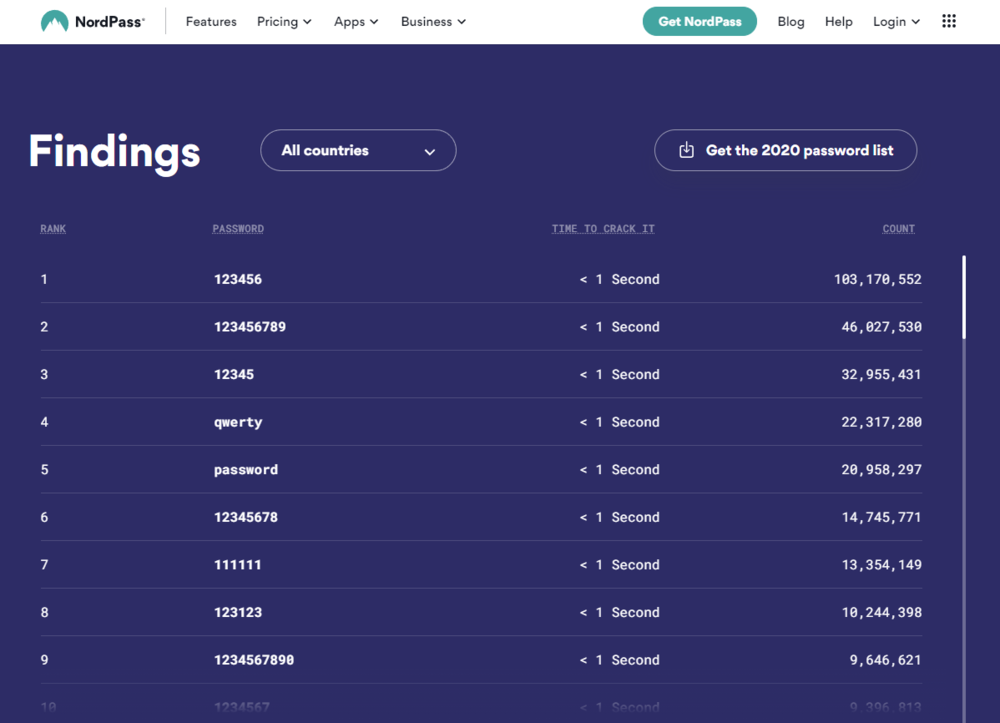The height and width of the screenshot is (723, 1000).
Task: Open the Login dropdown
Action: pos(896,21)
